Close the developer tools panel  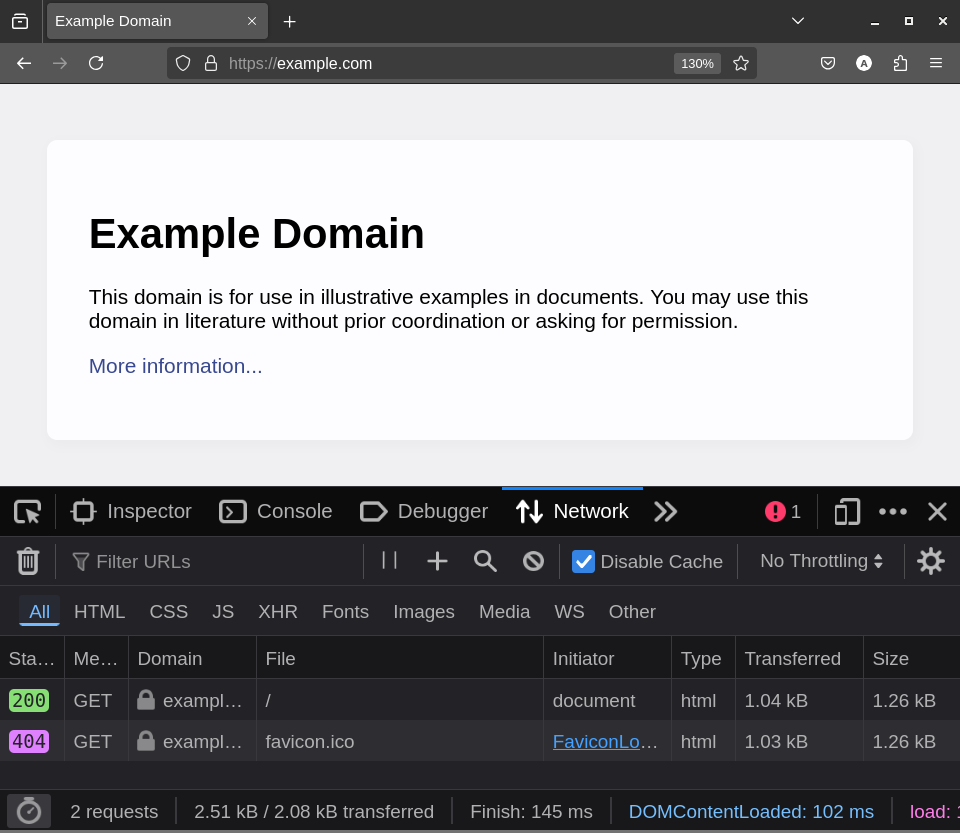(x=937, y=512)
